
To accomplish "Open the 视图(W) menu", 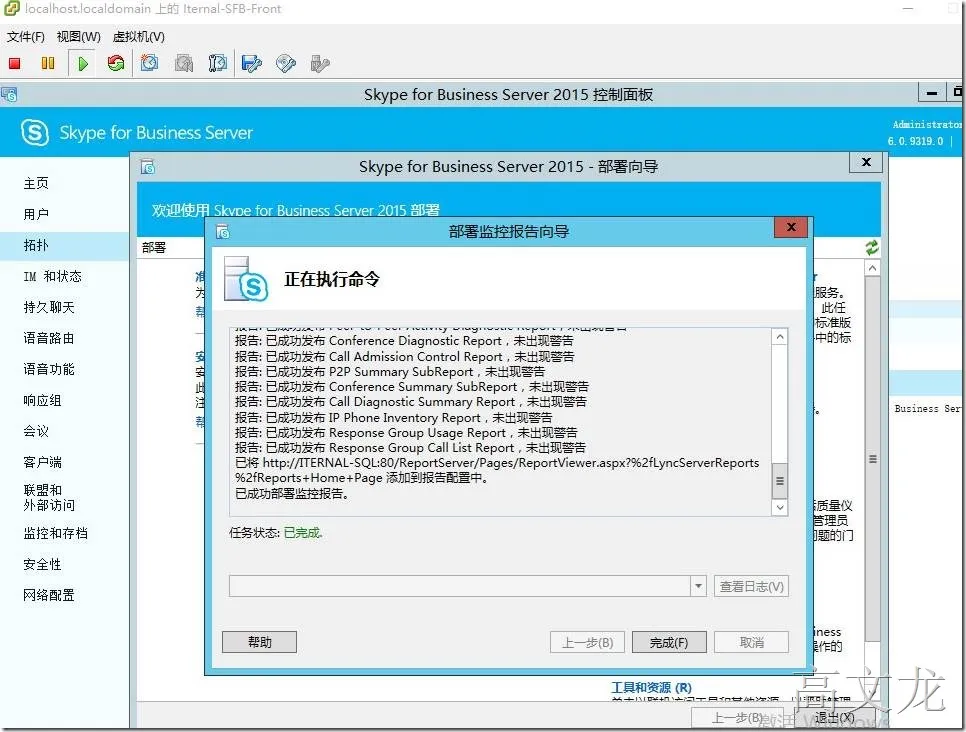I will 79,36.
